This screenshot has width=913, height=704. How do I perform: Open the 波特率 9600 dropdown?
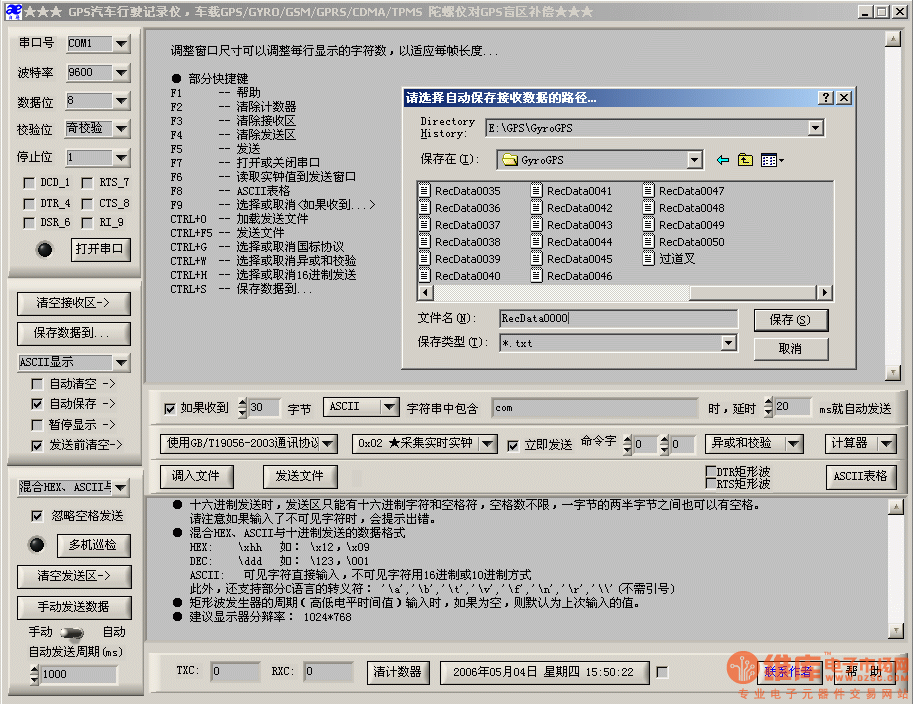pos(121,73)
